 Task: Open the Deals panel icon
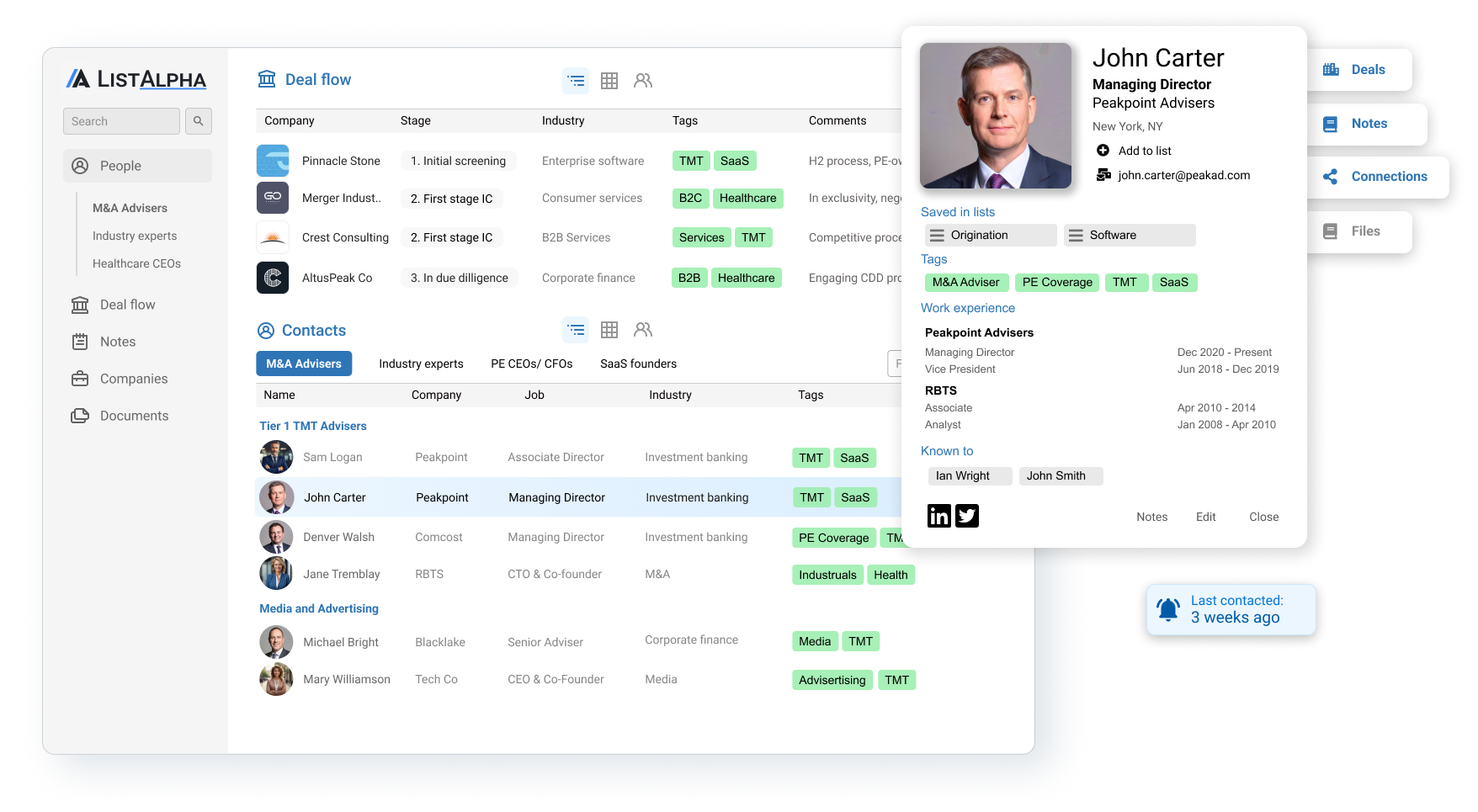[1331, 69]
